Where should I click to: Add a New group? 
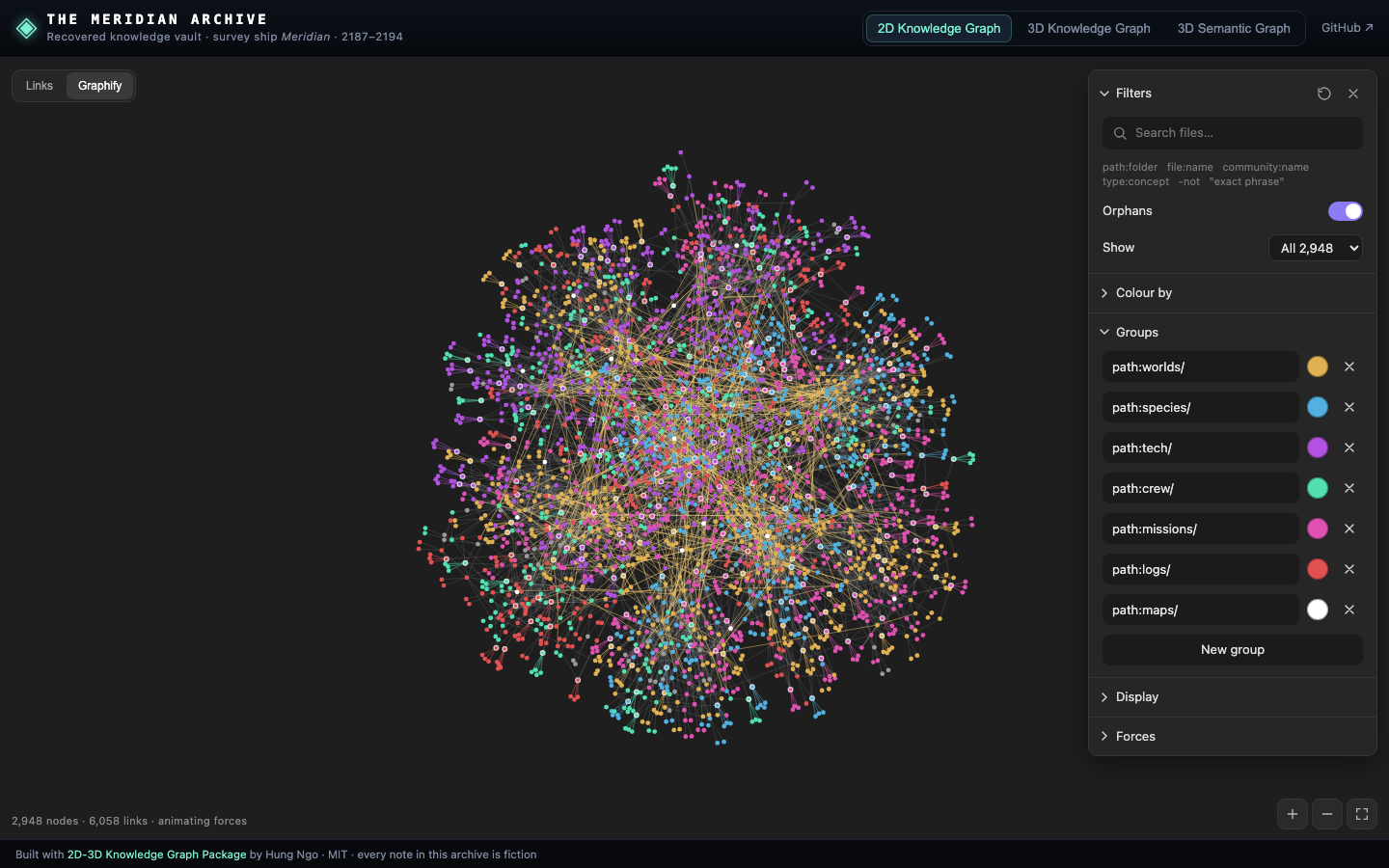click(1233, 650)
